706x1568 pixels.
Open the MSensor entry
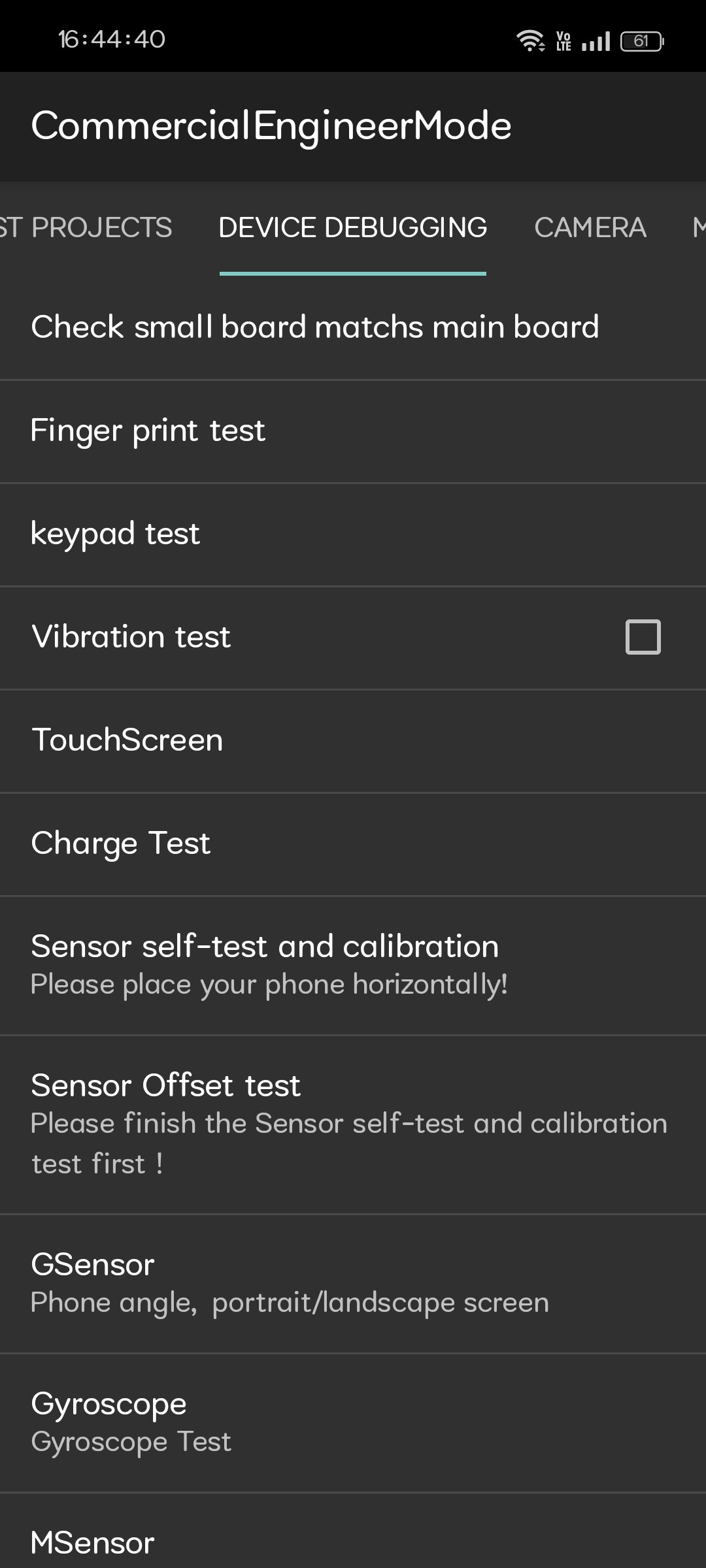pyautogui.click(x=93, y=1543)
